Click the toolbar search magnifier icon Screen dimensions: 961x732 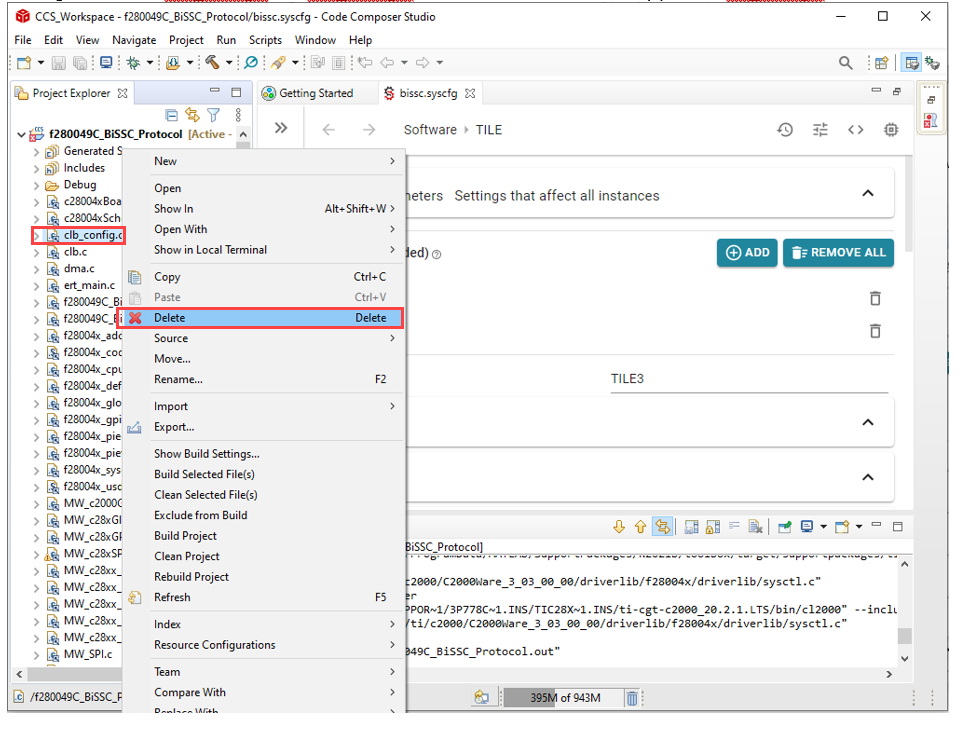pos(846,63)
